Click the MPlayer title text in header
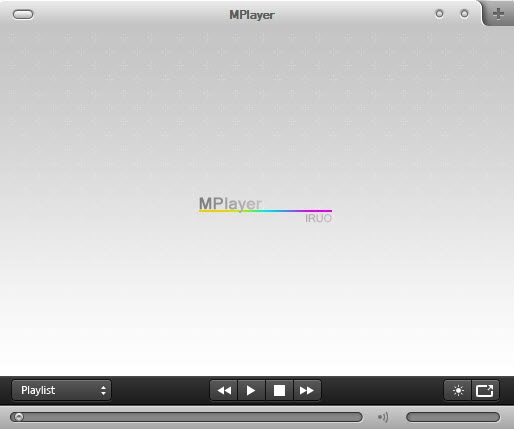Image resolution: width=518 pixels, height=431 pixels. (x=252, y=15)
